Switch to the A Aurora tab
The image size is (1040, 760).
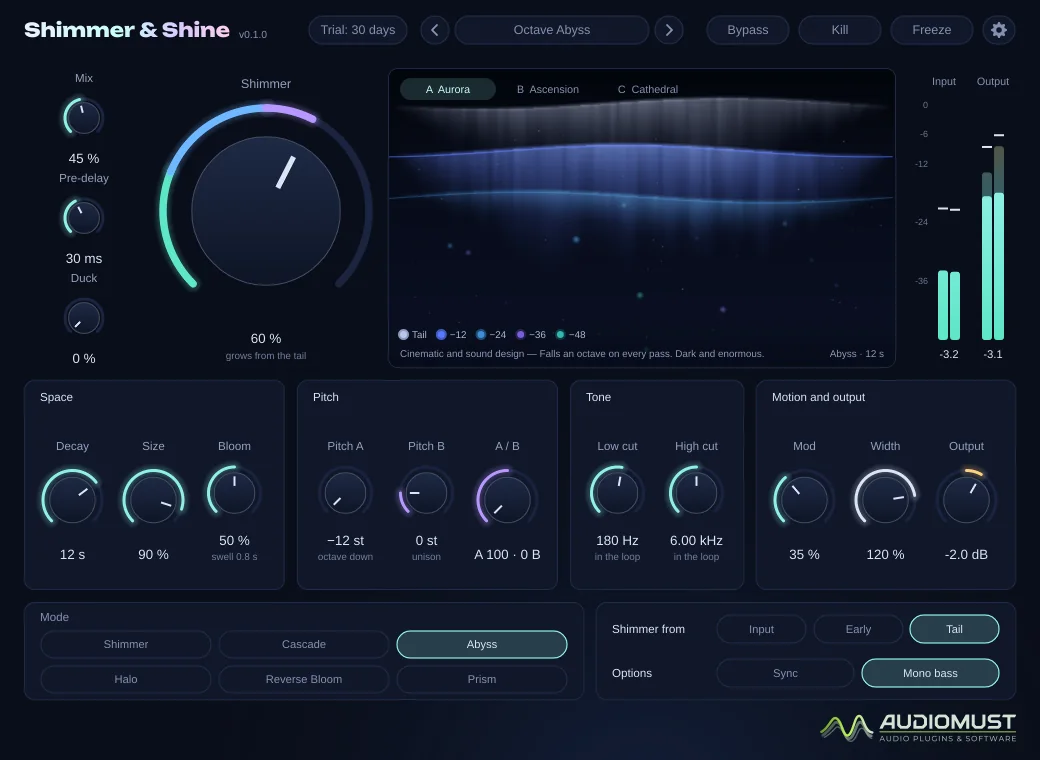click(448, 89)
